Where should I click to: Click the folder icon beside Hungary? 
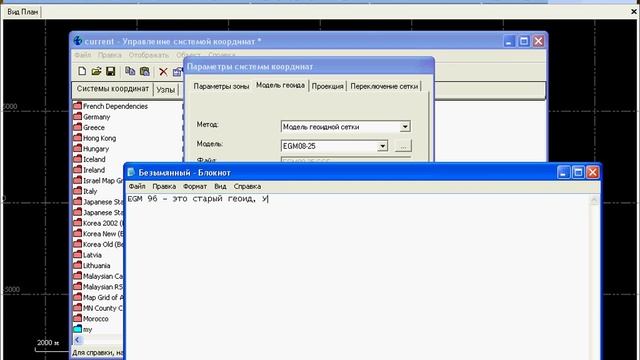(x=78, y=148)
